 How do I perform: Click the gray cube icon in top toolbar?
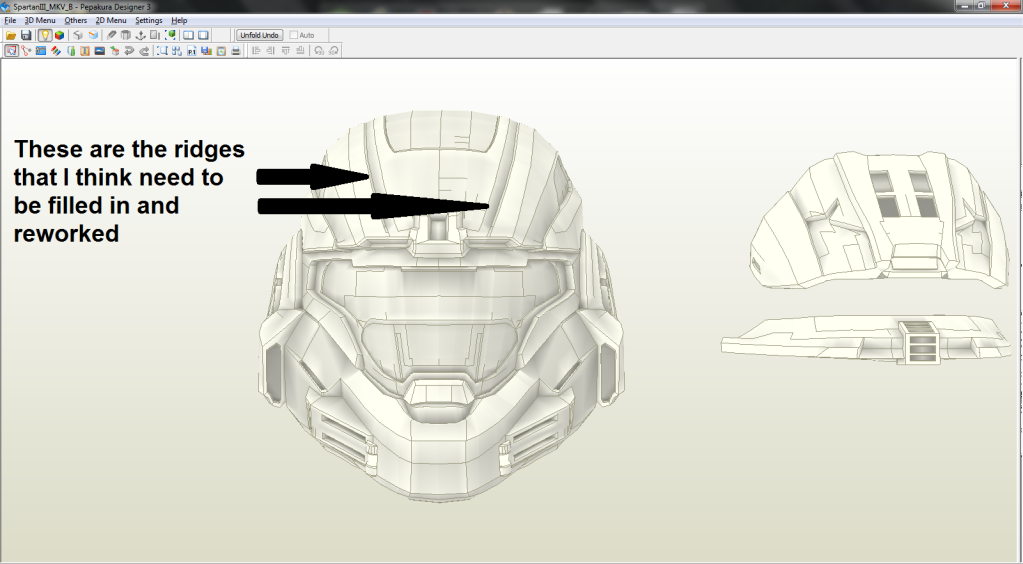point(78,35)
